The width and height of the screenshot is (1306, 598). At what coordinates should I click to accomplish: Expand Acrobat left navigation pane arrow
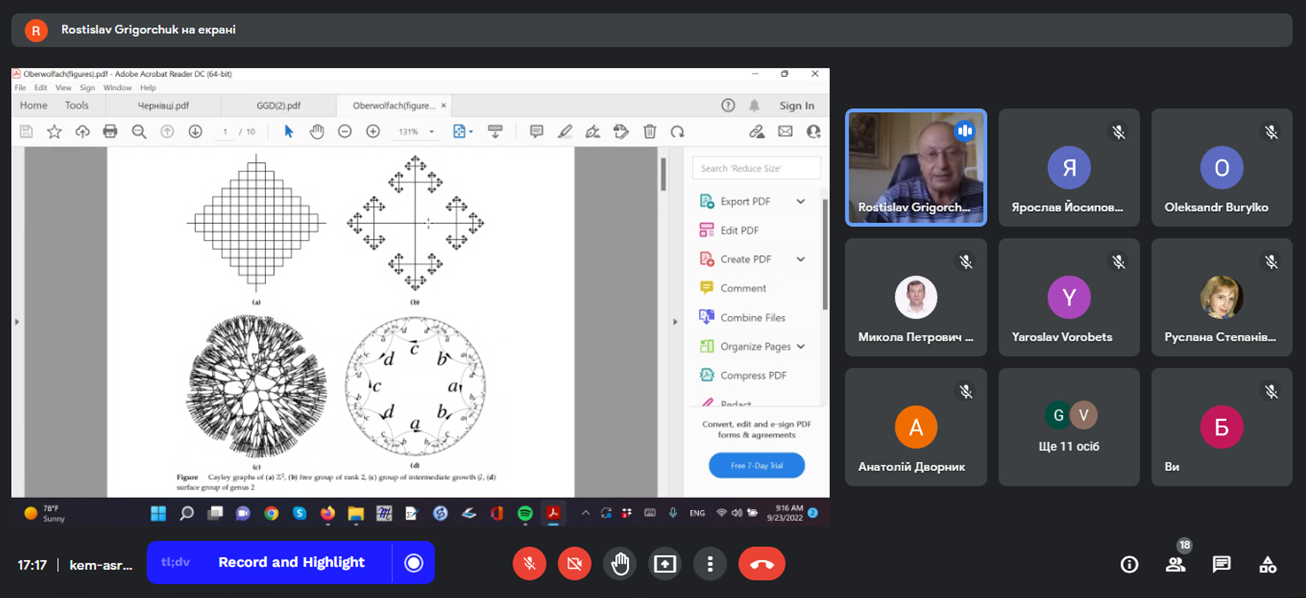coord(16,321)
